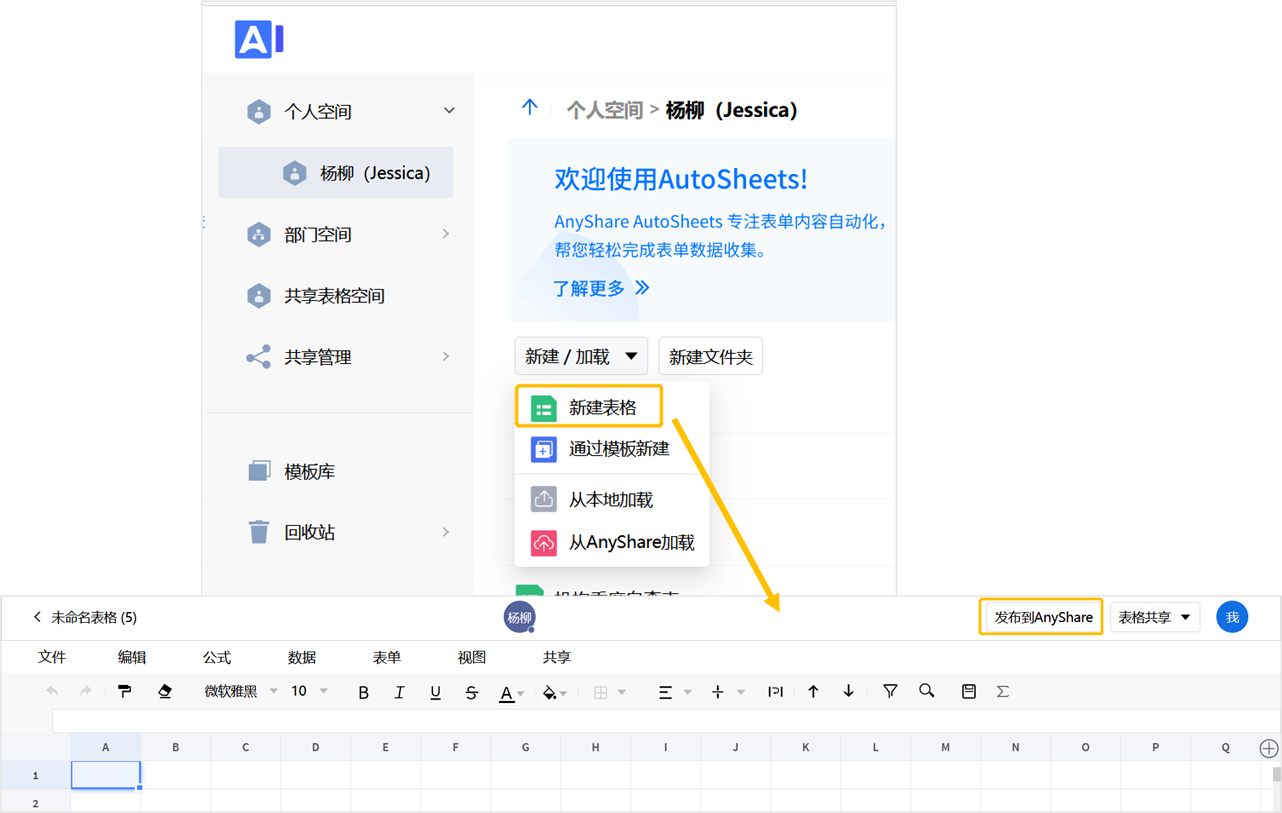Sort descending with the down arrow
The height and width of the screenshot is (813, 1282).
[848, 691]
